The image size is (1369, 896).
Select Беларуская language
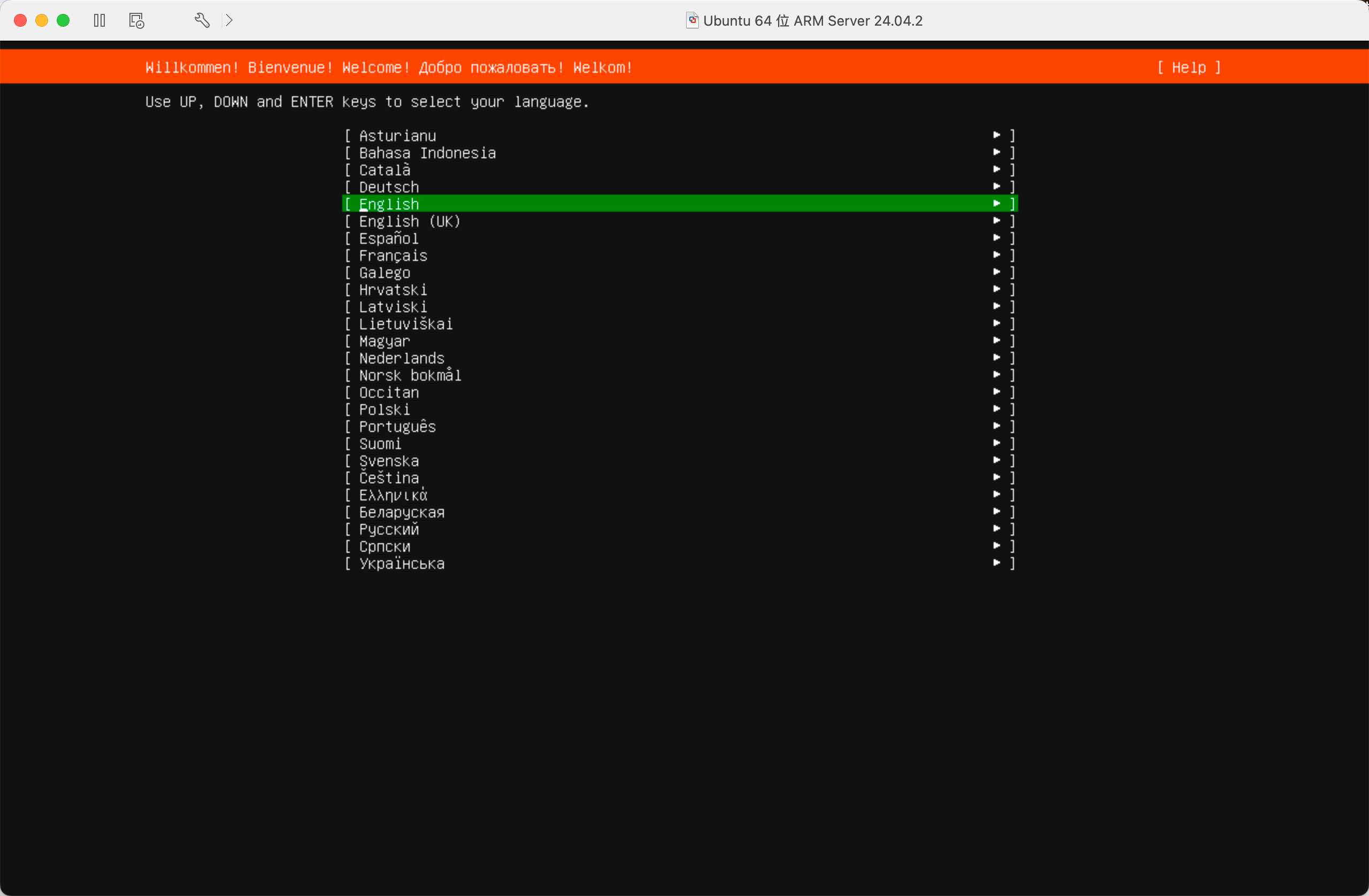680,512
